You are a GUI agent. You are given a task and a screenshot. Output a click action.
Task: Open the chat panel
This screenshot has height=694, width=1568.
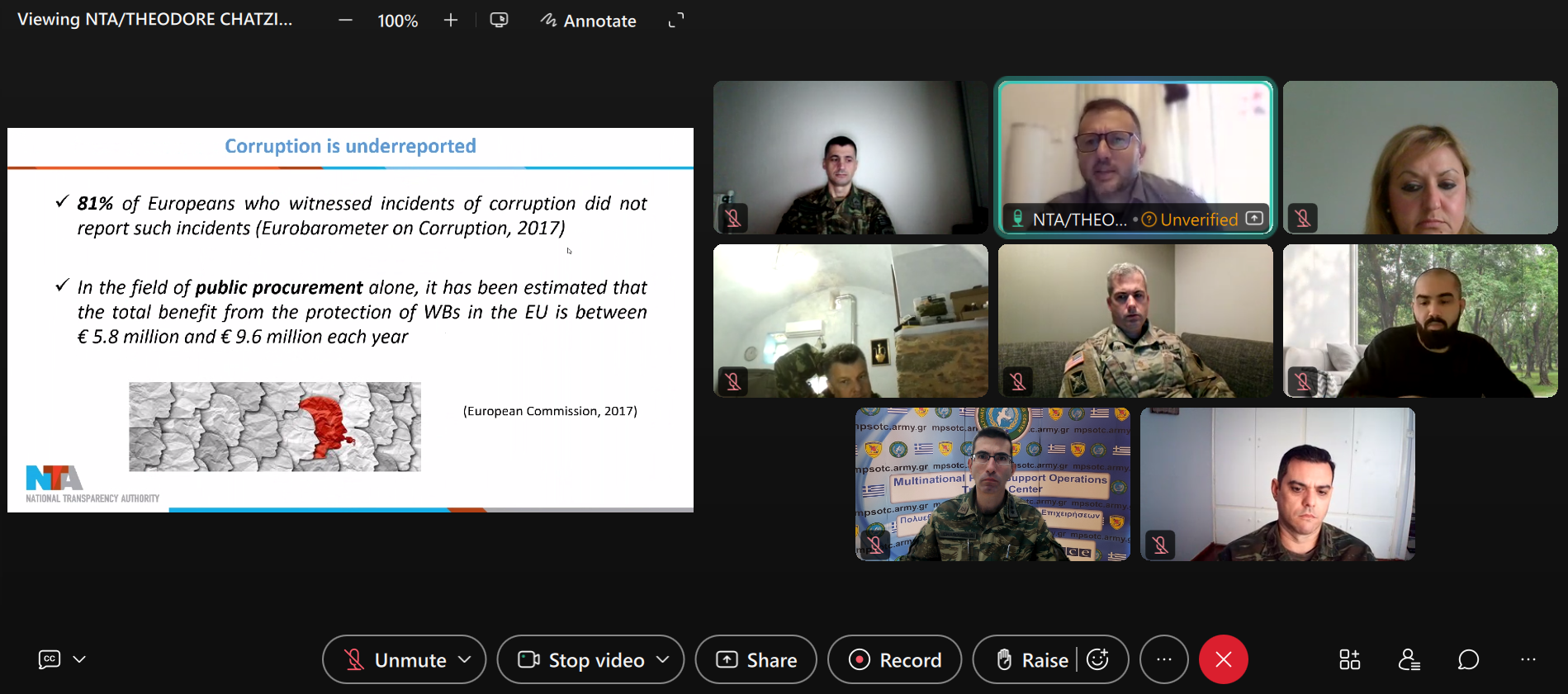tap(1468, 659)
